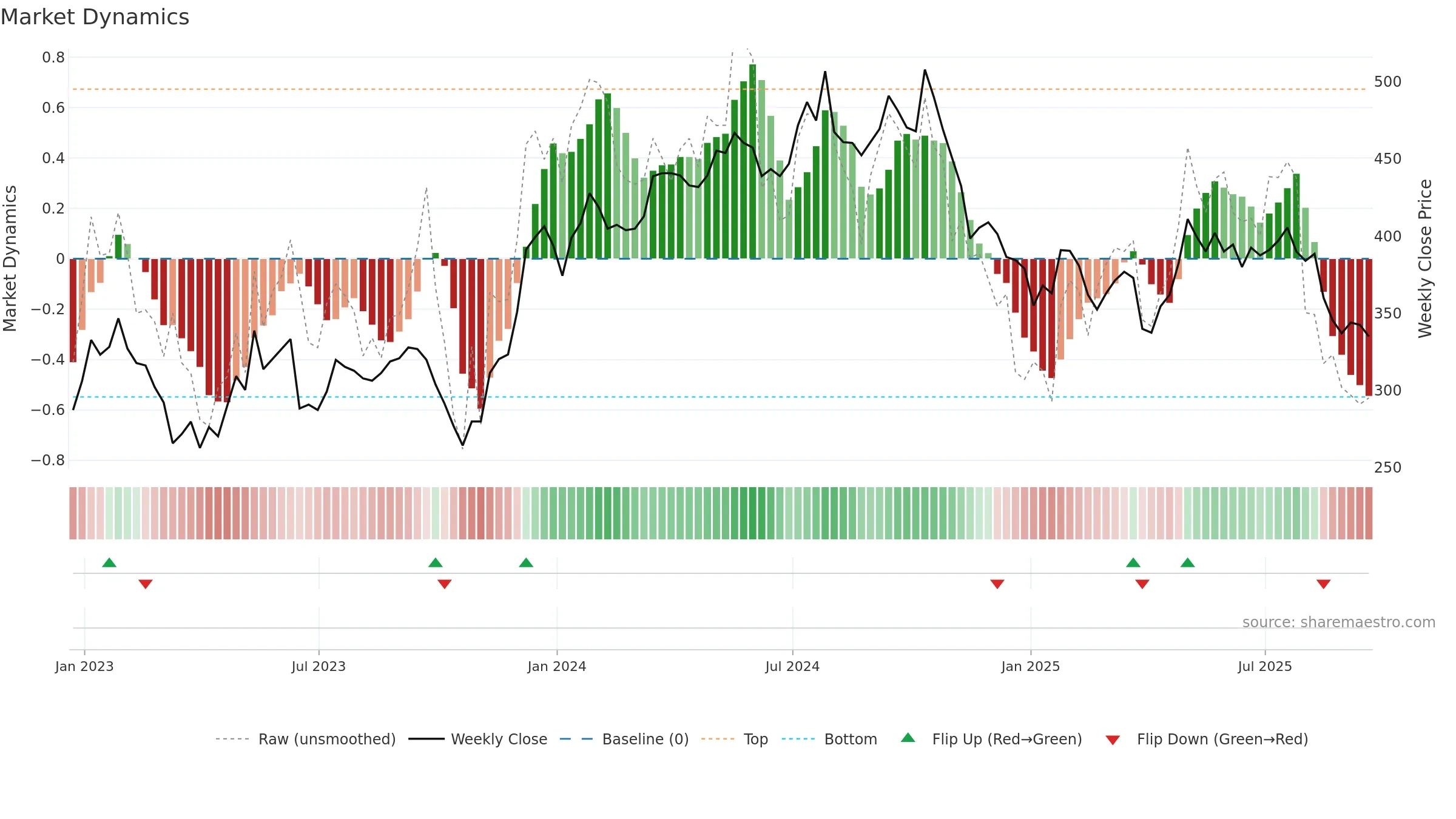The width and height of the screenshot is (1456, 819).
Task: Click the 0.2 left axis tick label
Action: (53, 209)
